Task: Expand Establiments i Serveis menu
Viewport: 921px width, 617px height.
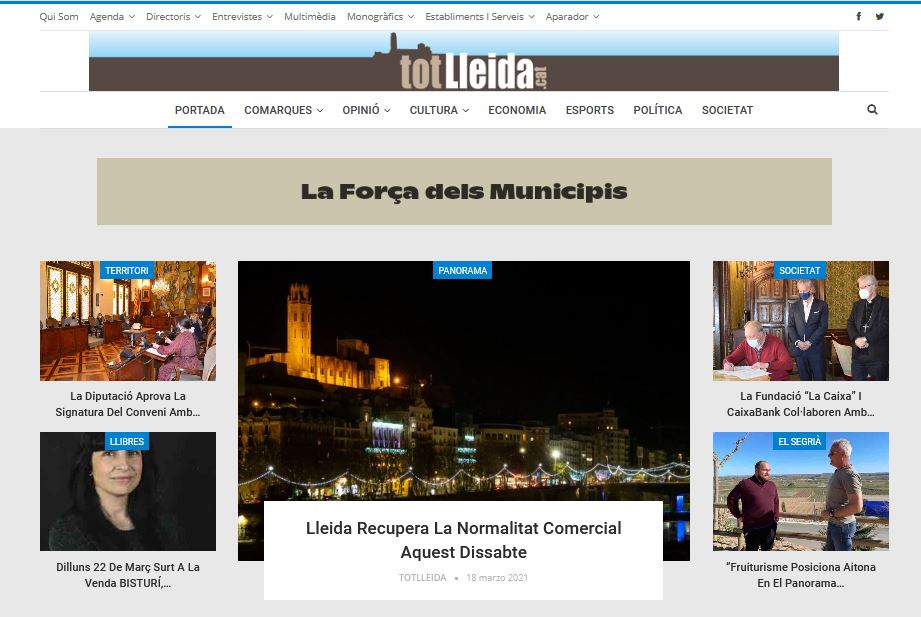Action: tap(479, 17)
